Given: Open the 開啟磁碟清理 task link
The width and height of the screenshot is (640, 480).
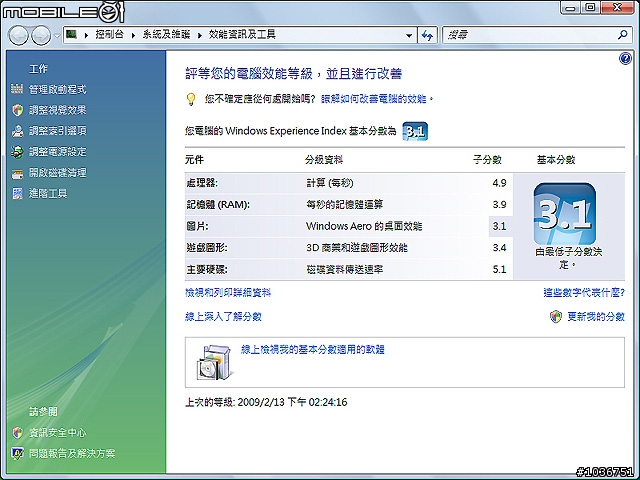Looking at the screenshot, I should click(x=58, y=173).
